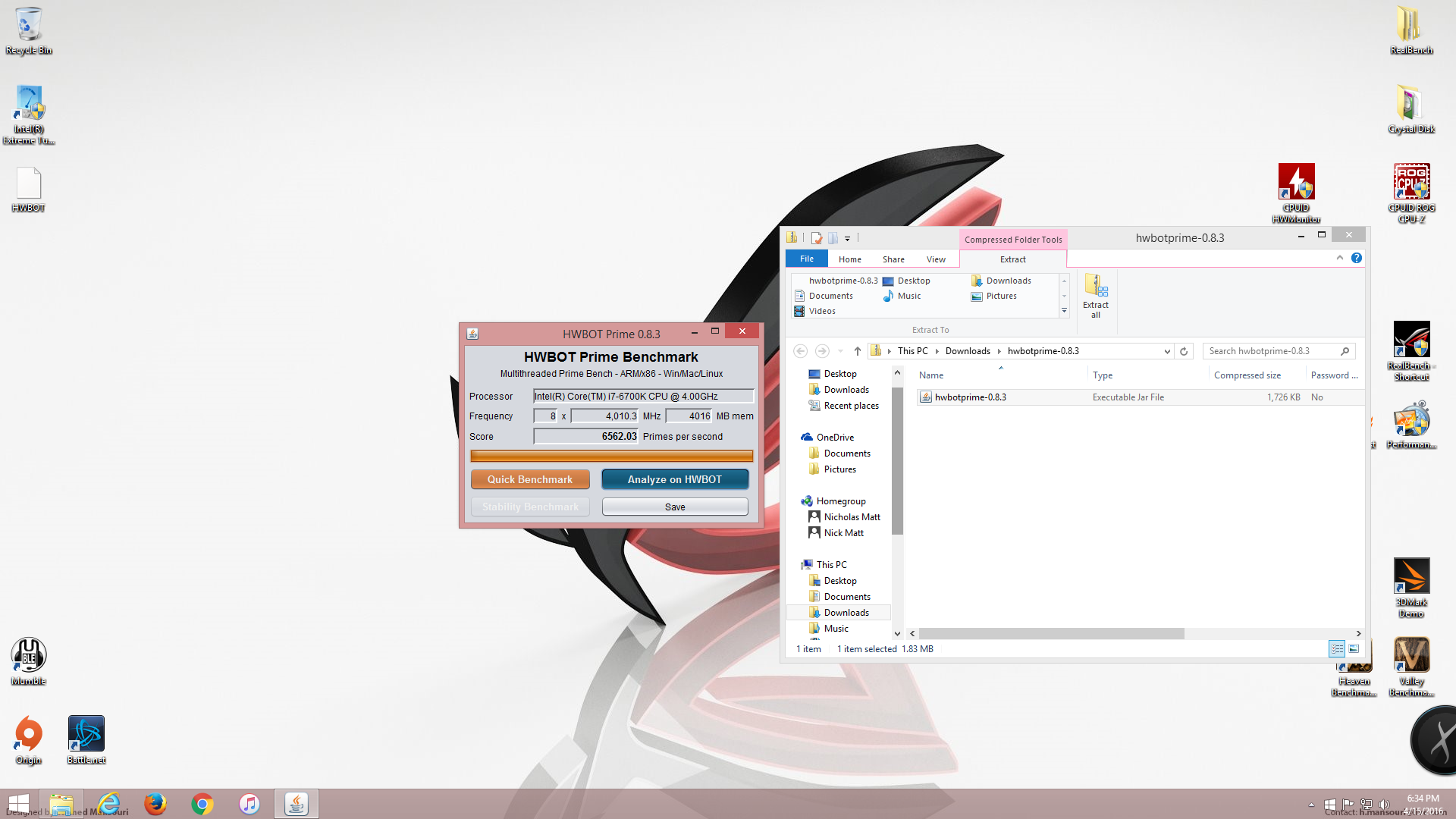Launch Origin from the desktop
Screen dimensions: 1456x819
tap(29, 740)
